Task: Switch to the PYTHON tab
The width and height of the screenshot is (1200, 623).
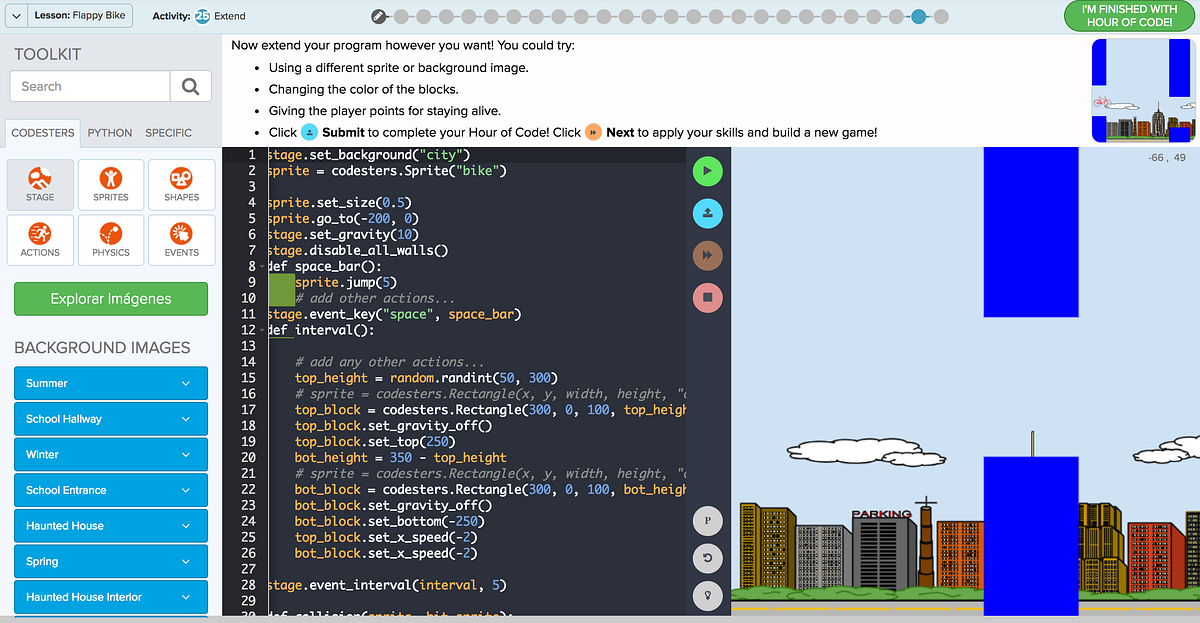Action: pos(109,132)
